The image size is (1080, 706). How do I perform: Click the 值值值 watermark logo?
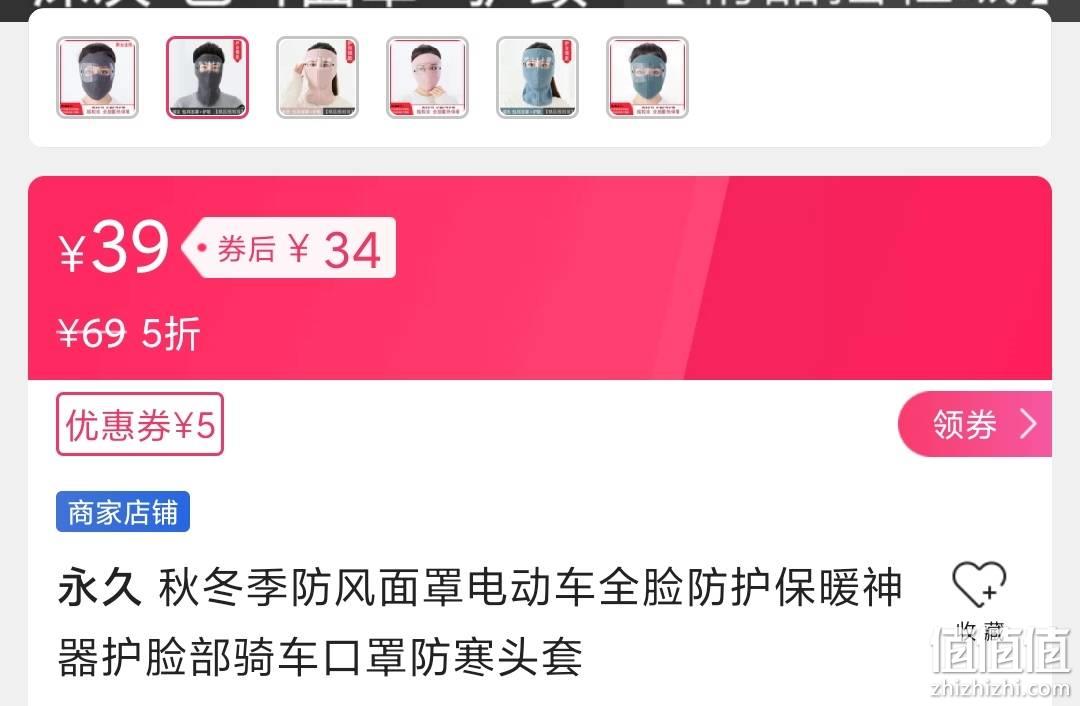point(1000,650)
